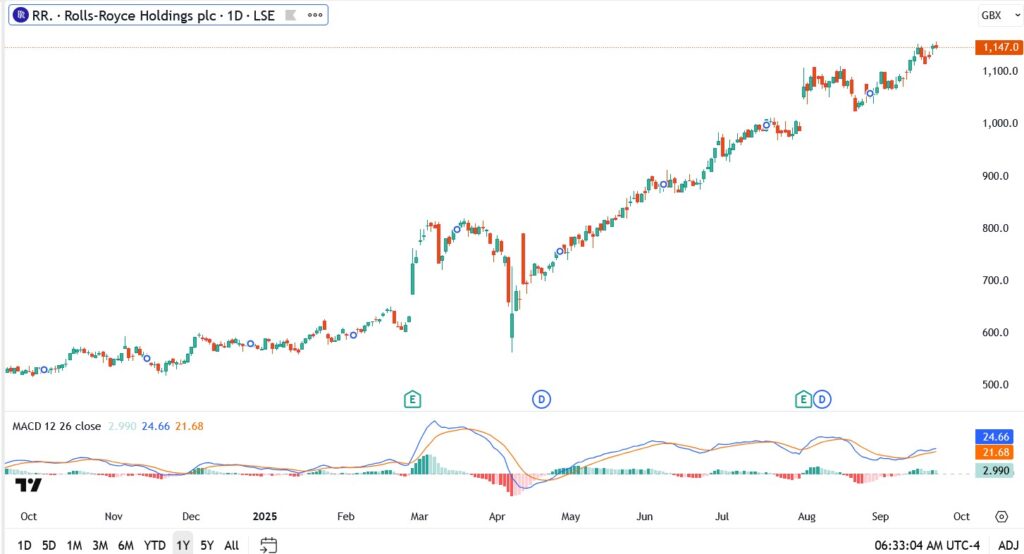This screenshot has height=554, width=1024.
Task: Select the 6M time range
Action: coord(126,545)
